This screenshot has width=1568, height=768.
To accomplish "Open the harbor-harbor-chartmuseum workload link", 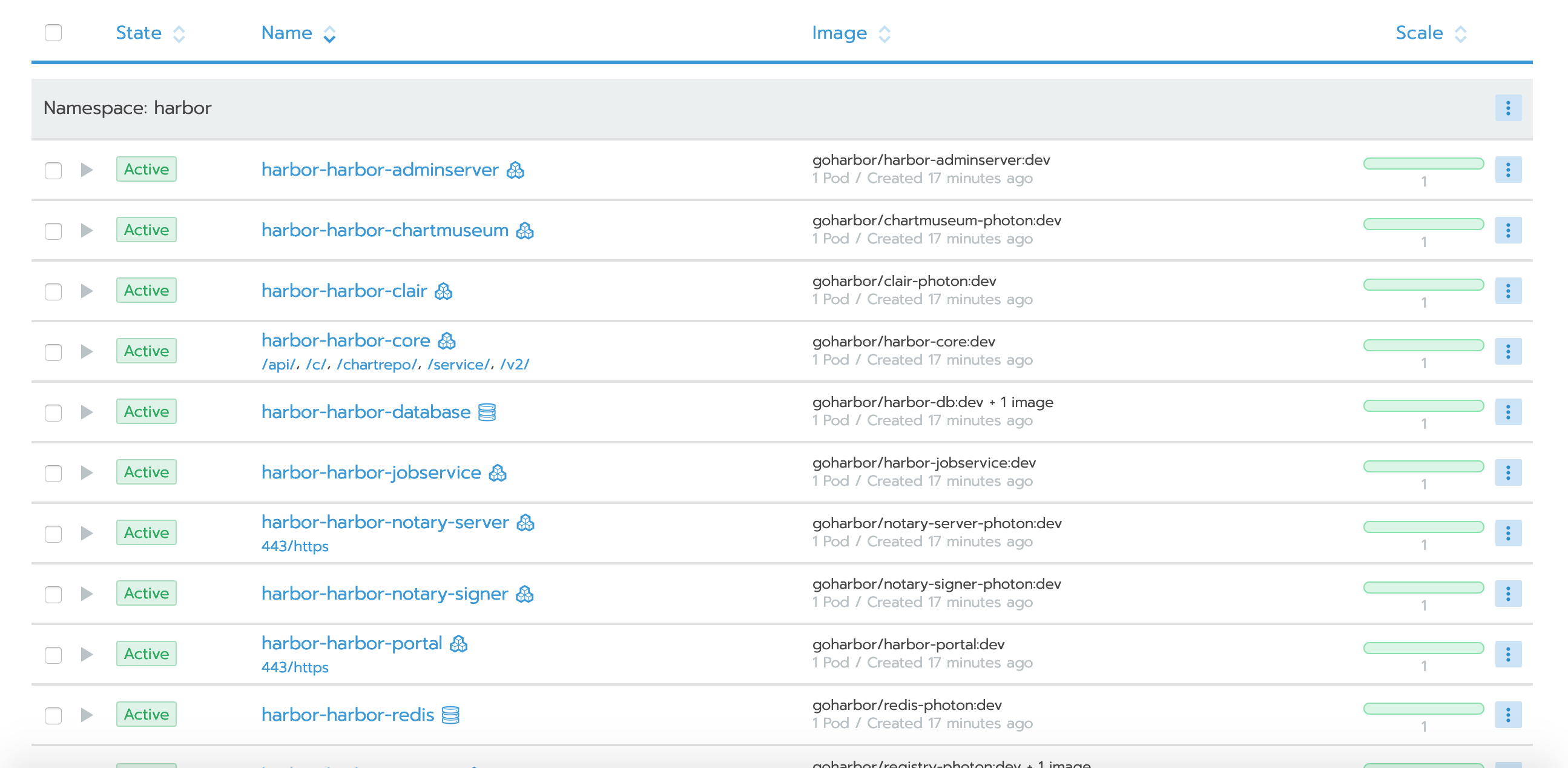I will (x=384, y=230).
